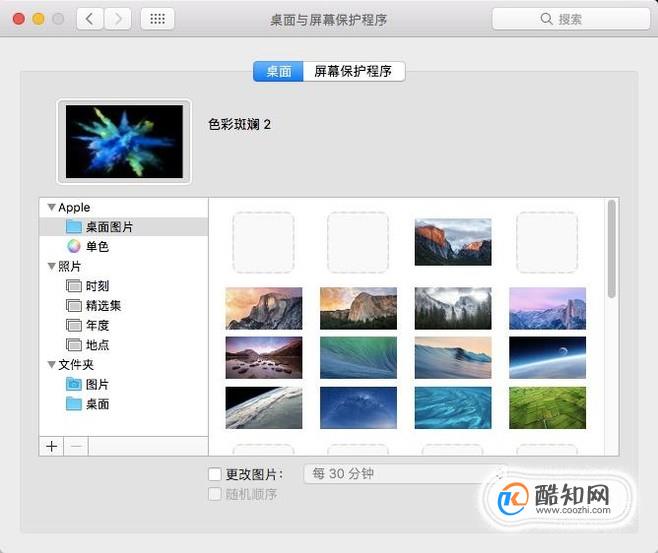Choose the lake with rocks wallpaper
The width and height of the screenshot is (658, 553).
point(264,358)
